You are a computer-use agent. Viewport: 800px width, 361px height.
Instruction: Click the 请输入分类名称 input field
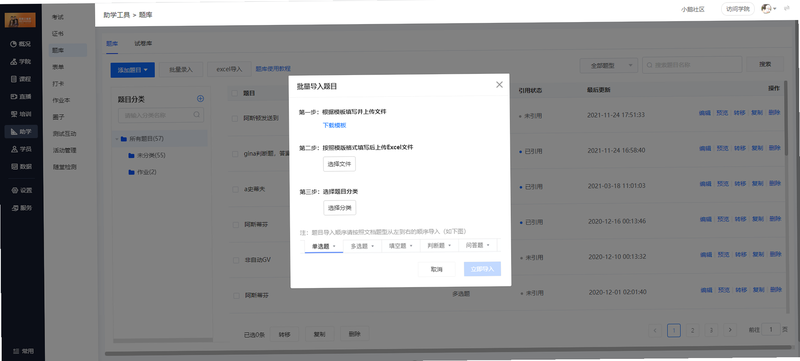[161, 115]
